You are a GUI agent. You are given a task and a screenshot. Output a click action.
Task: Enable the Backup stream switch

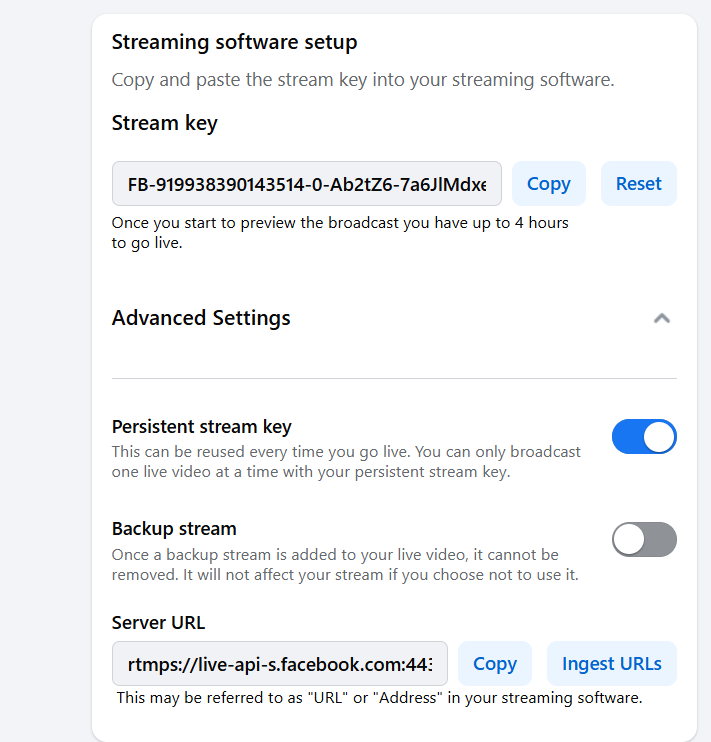644,540
